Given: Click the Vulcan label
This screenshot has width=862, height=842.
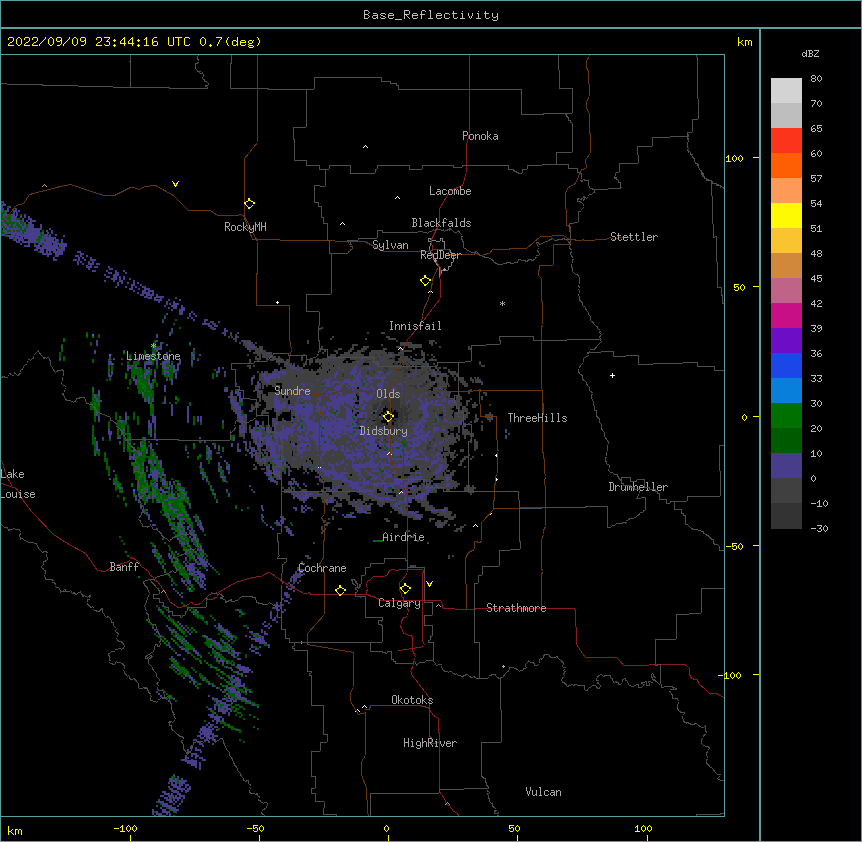Looking at the screenshot, I should pyautogui.click(x=543, y=792).
